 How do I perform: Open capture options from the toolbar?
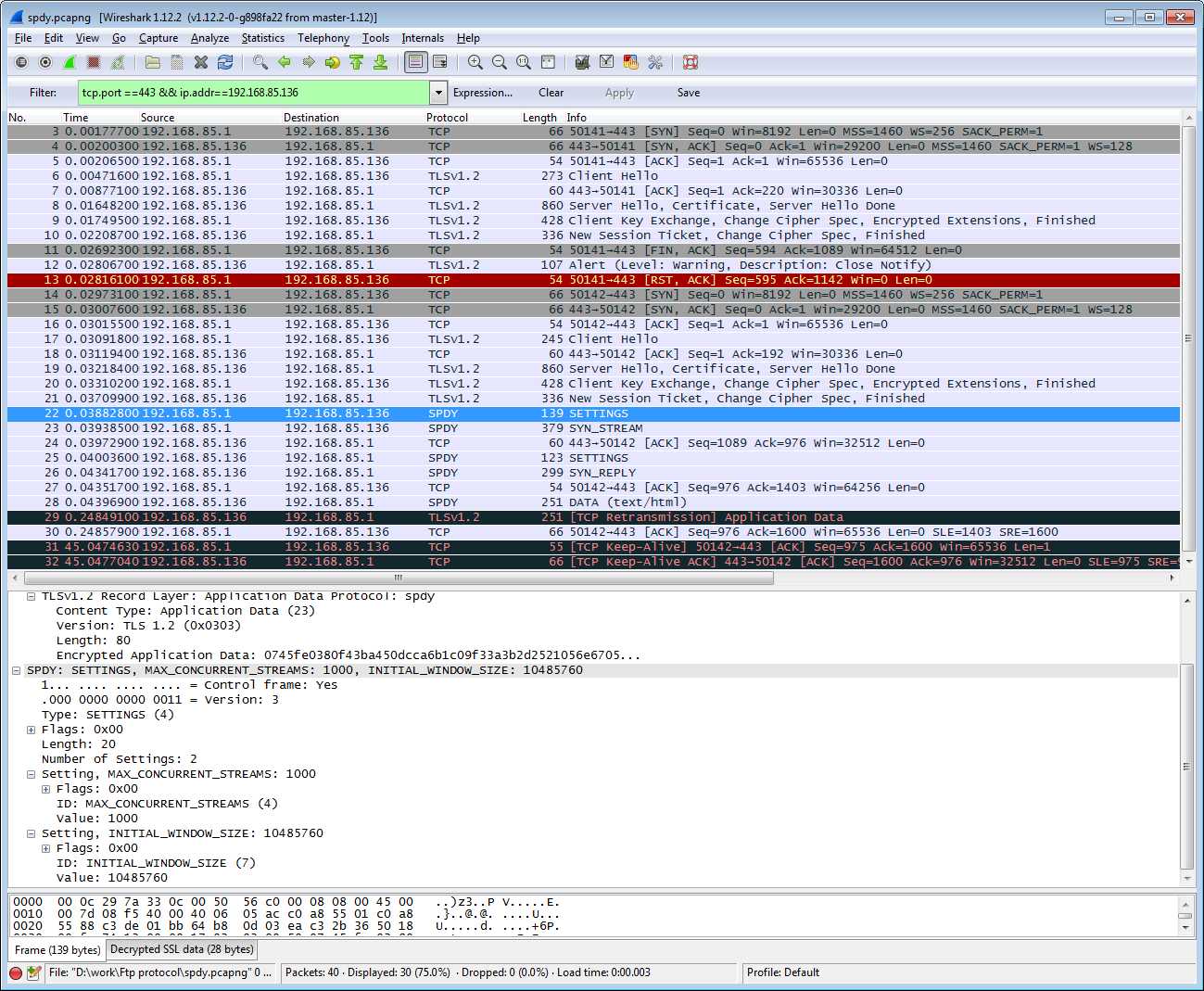tap(45, 62)
